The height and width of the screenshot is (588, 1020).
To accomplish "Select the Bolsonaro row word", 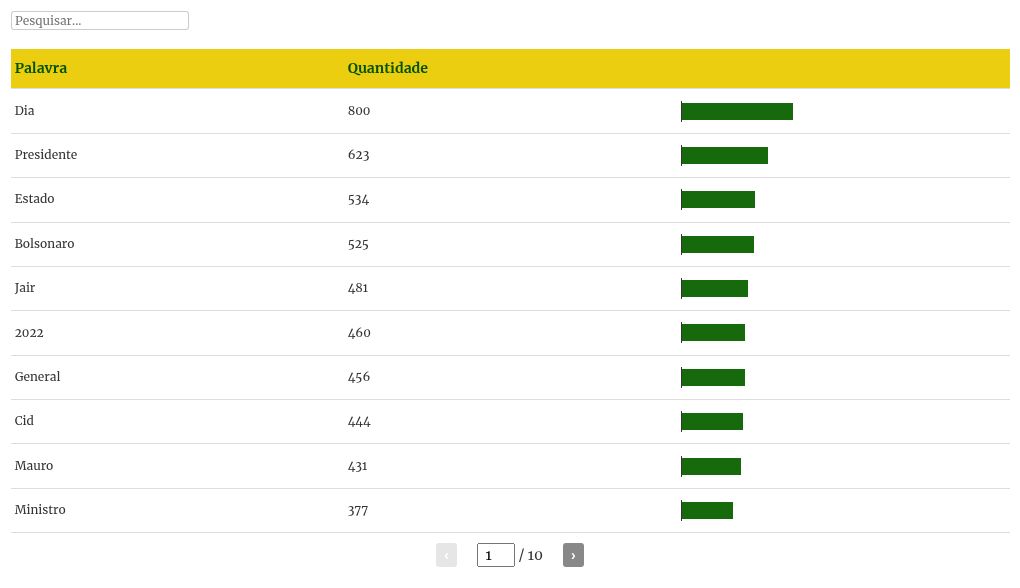I will 44,244.
